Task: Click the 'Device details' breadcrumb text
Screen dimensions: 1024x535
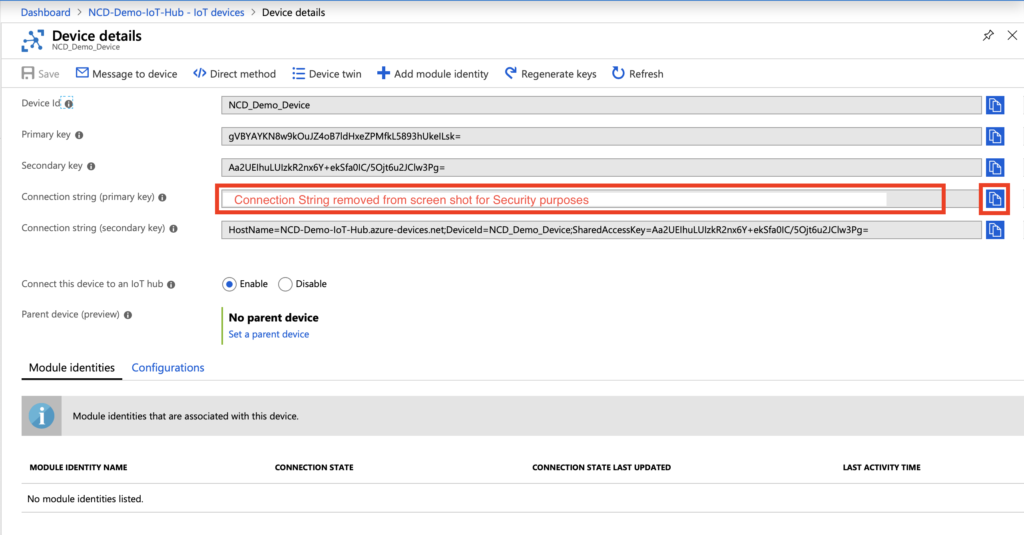Action: (x=293, y=12)
